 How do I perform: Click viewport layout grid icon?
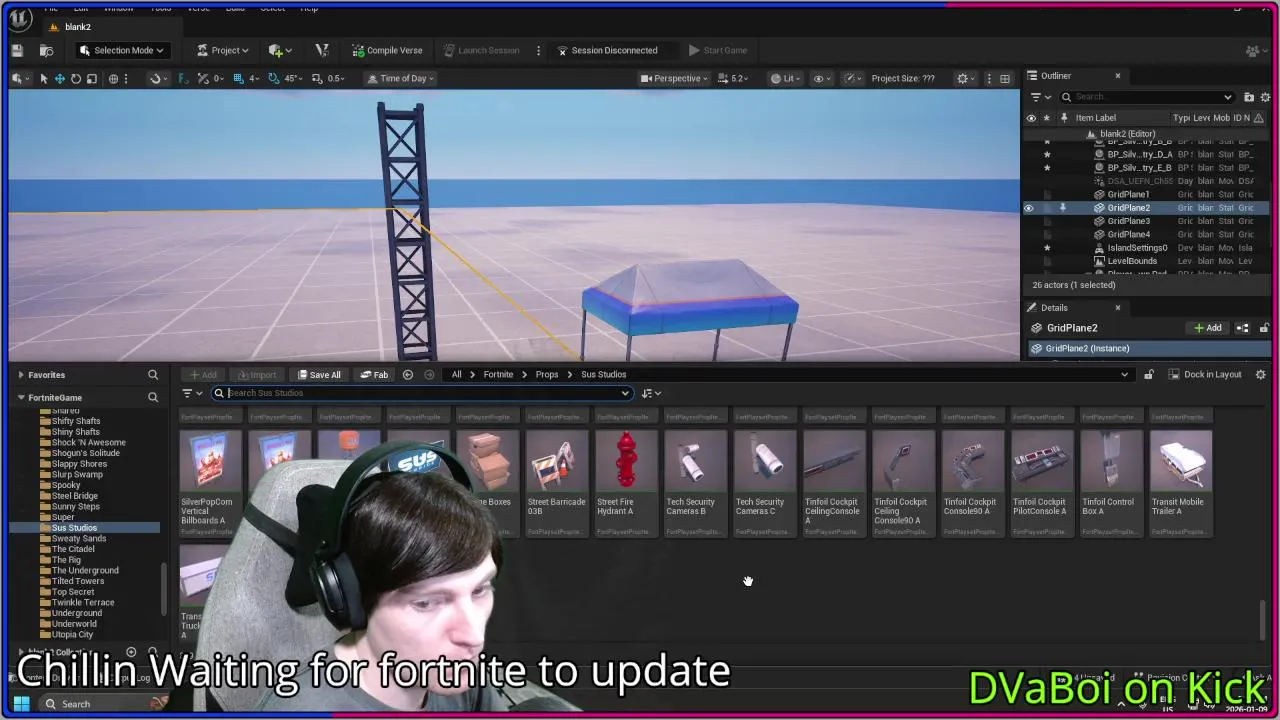pyautogui.click(x=1004, y=78)
